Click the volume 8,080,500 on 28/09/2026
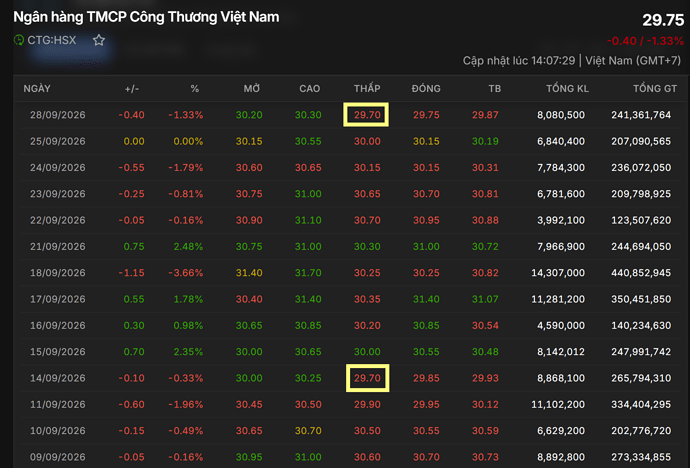The height and width of the screenshot is (468, 690). tap(561, 115)
